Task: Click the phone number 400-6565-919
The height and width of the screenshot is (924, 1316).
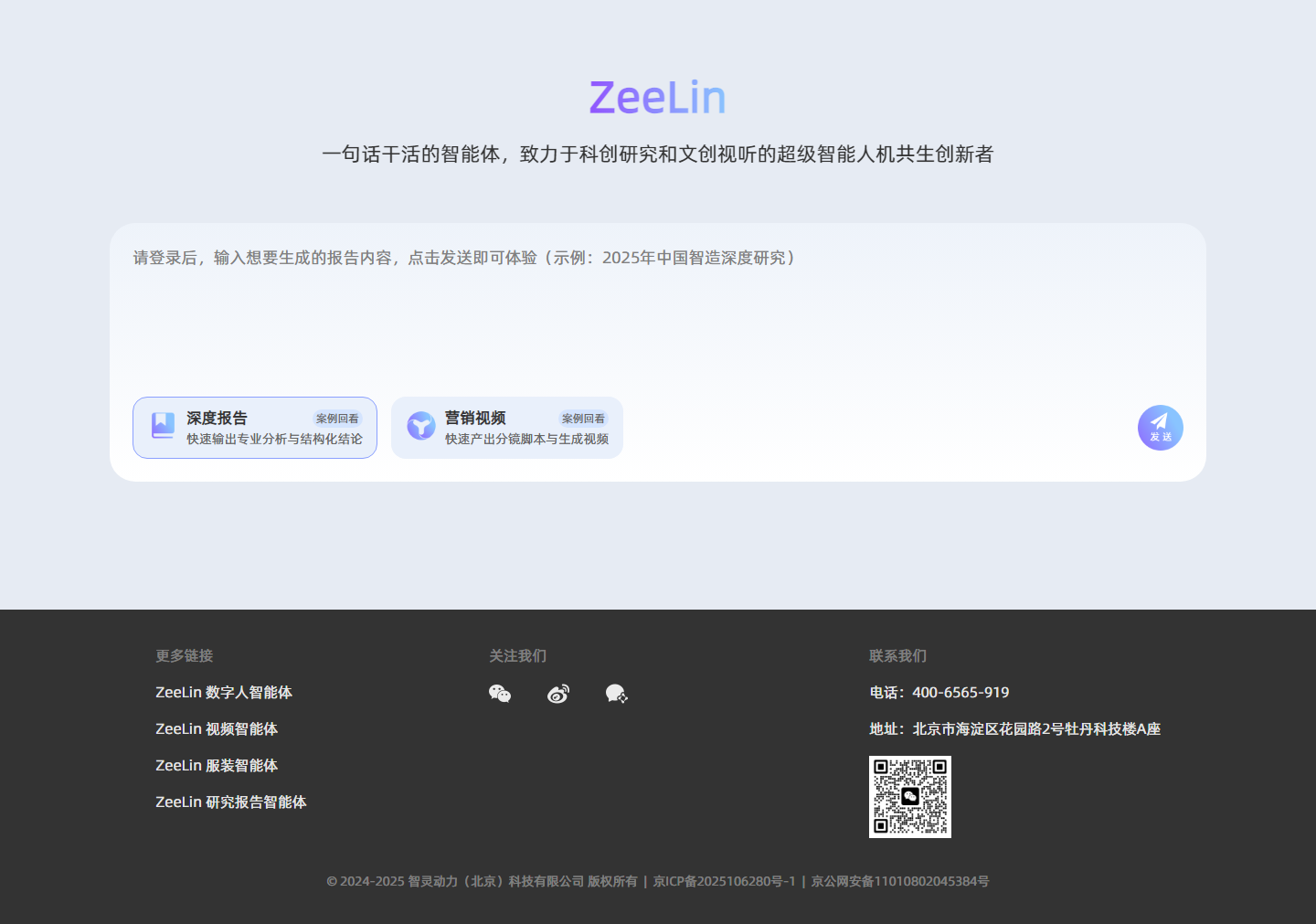Action: [x=960, y=693]
